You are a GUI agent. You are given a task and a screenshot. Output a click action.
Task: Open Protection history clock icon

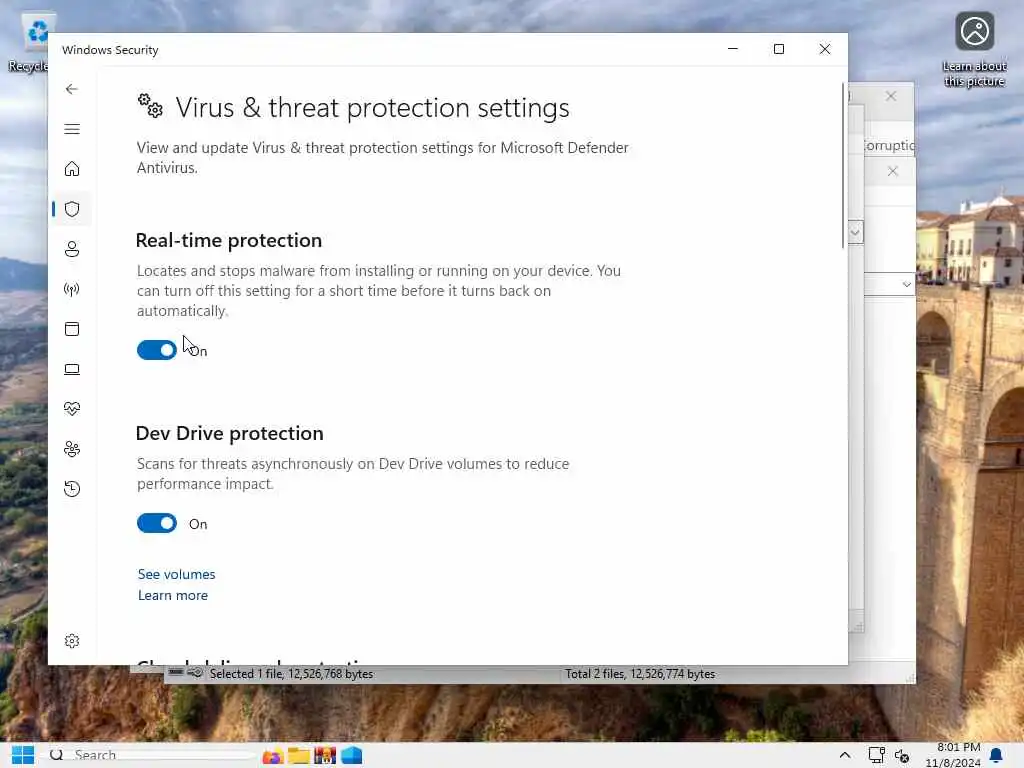click(x=72, y=488)
